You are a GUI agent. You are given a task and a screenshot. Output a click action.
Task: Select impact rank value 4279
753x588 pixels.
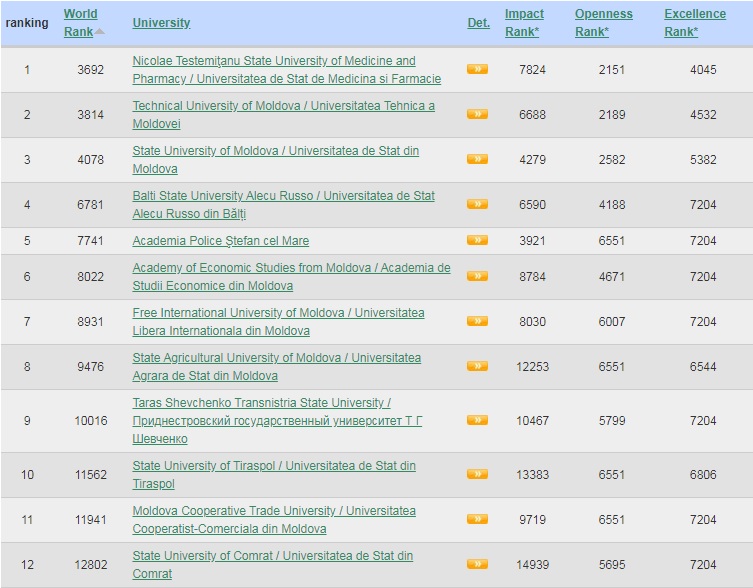point(533,159)
